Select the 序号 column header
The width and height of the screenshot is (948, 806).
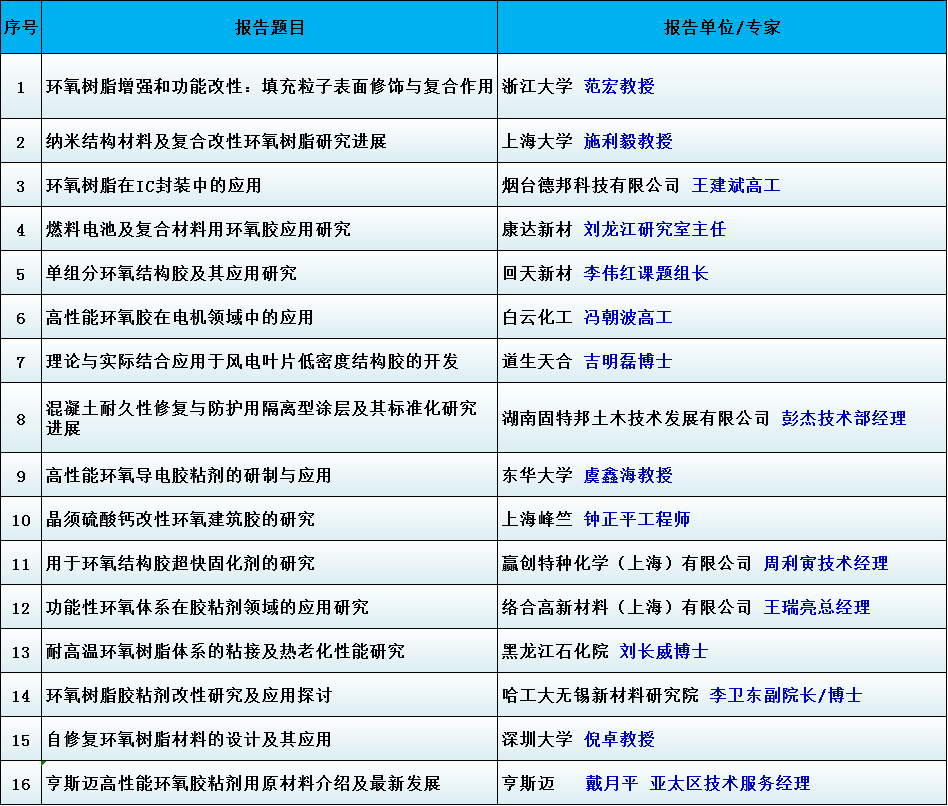click(21, 27)
